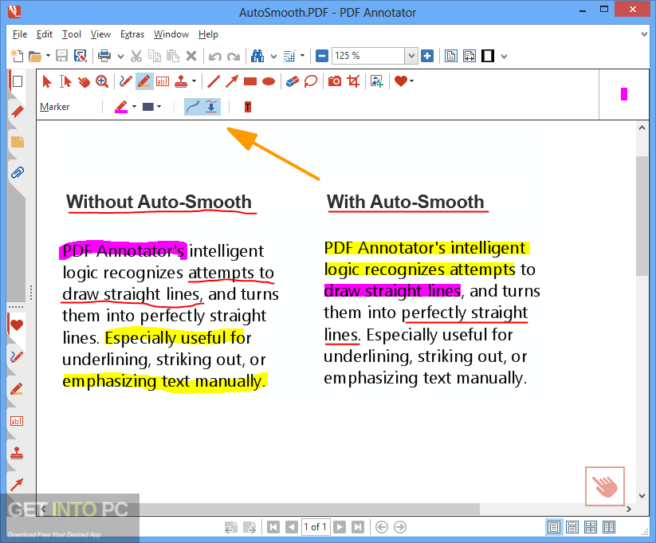Image resolution: width=656 pixels, height=543 pixels.
Task: Choose the Select arrow tool
Action: coord(47,81)
